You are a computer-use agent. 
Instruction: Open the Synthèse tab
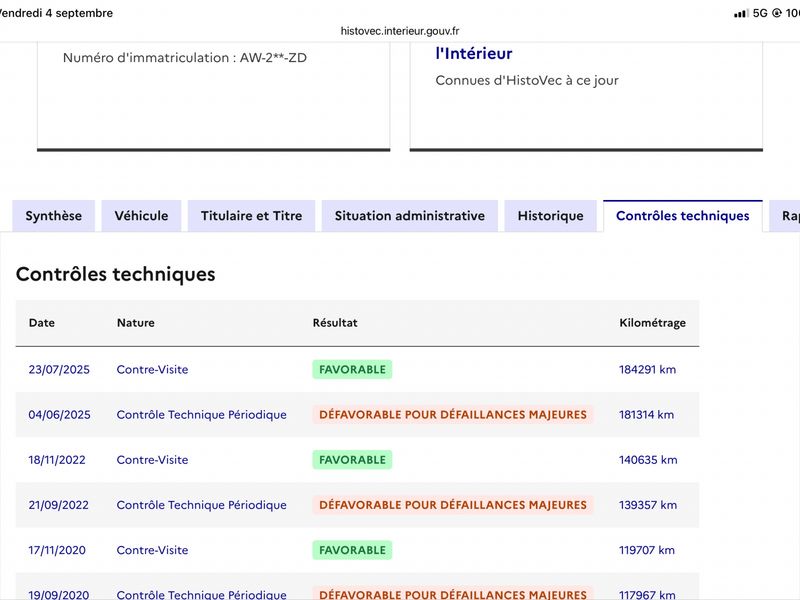54,216
